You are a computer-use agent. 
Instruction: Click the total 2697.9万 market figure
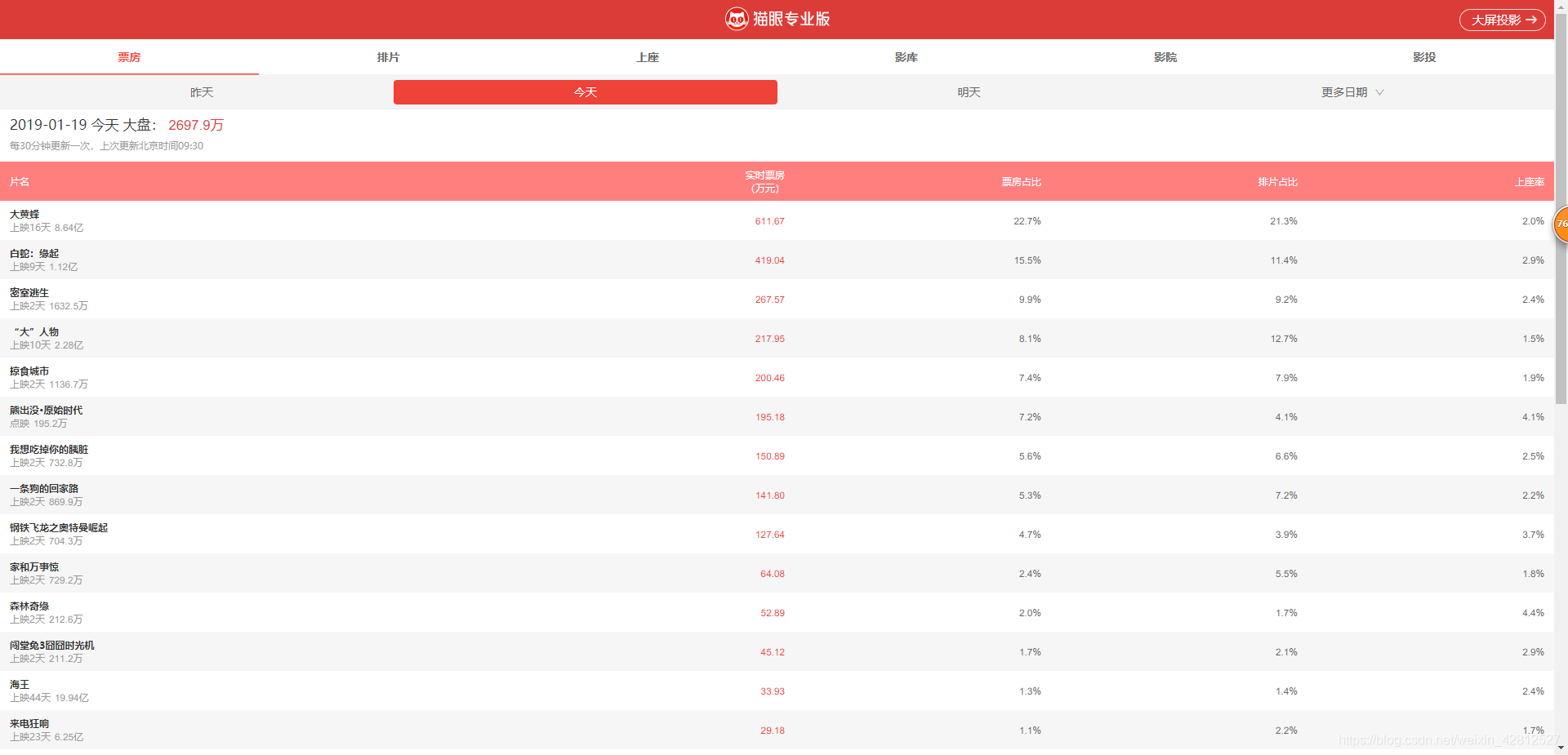196,125
